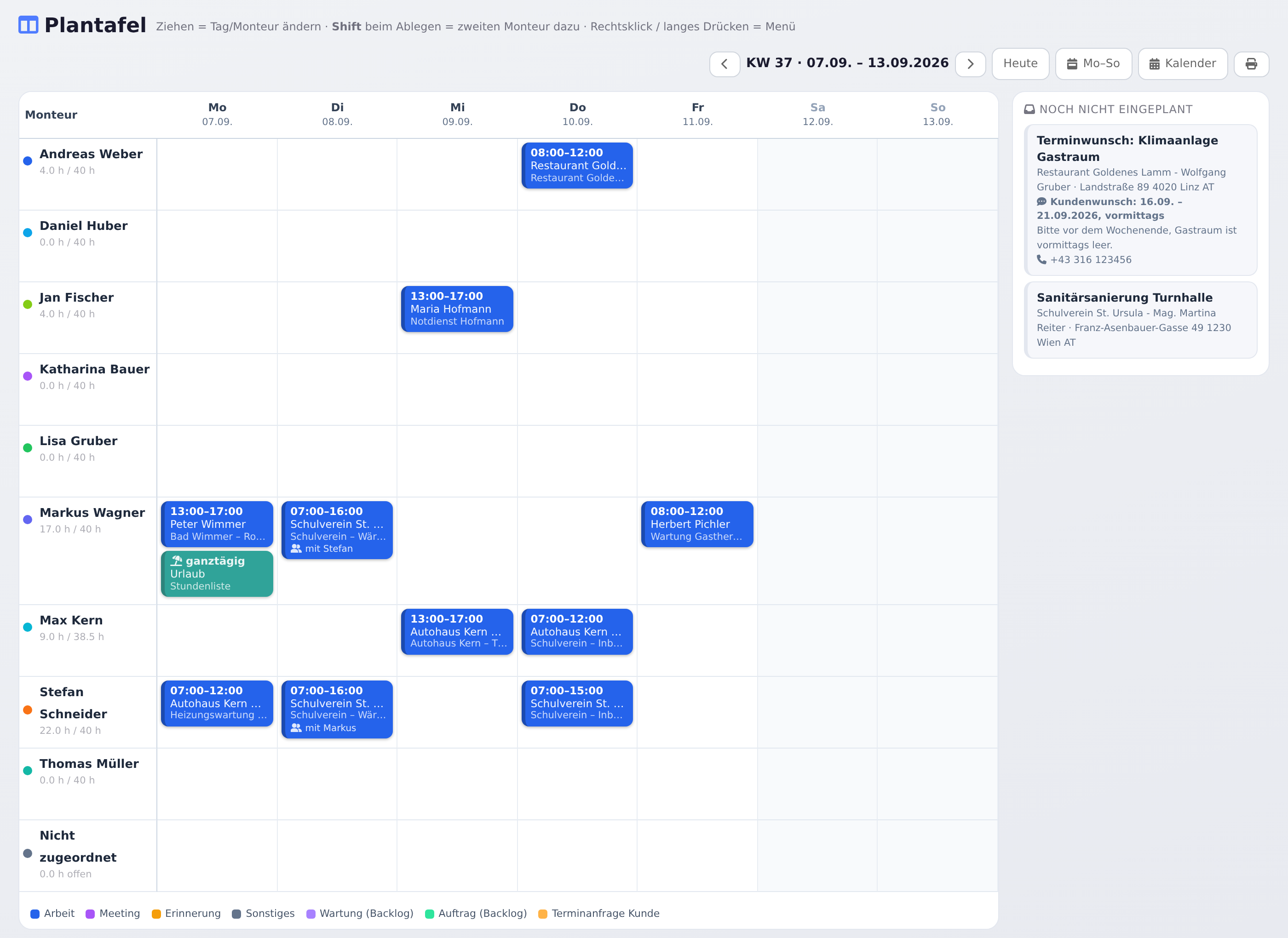1288x938 pixels.
Task: Open Markus Wagner's Schulverein appointment on Tuesday
Action: pyautogui.click(x=337, y=530)
